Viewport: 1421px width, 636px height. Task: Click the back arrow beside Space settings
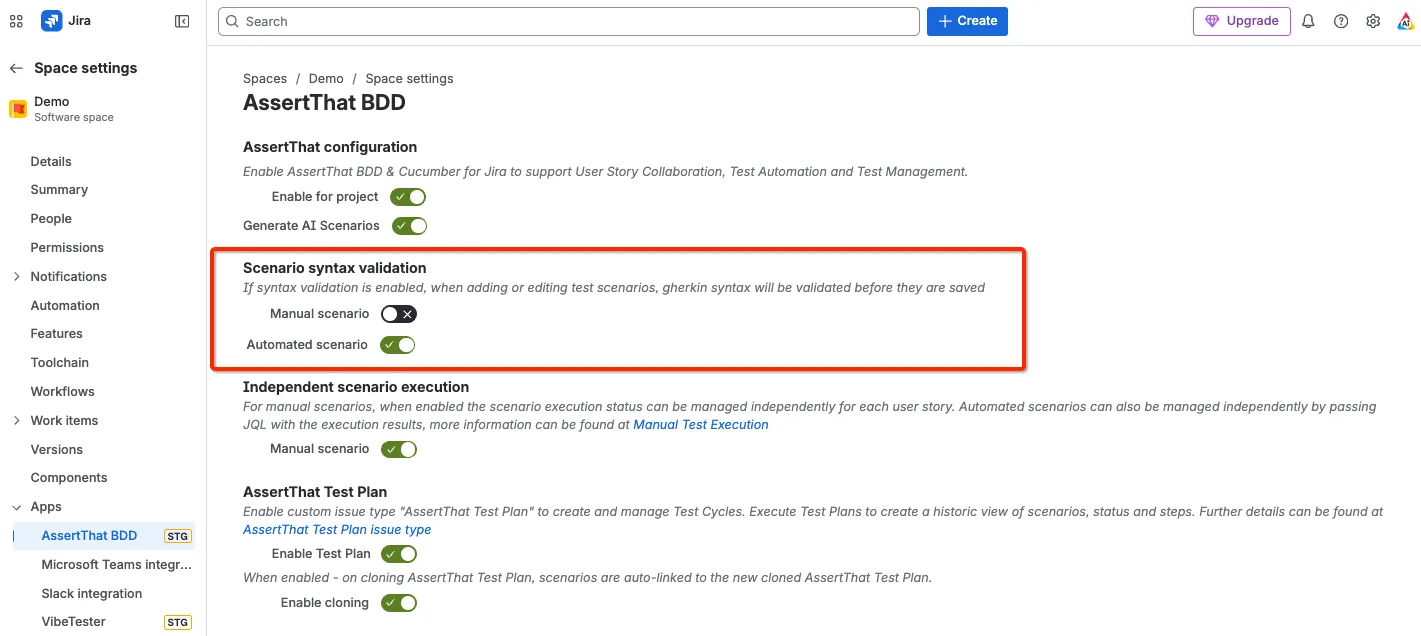[x=16, y=68]
